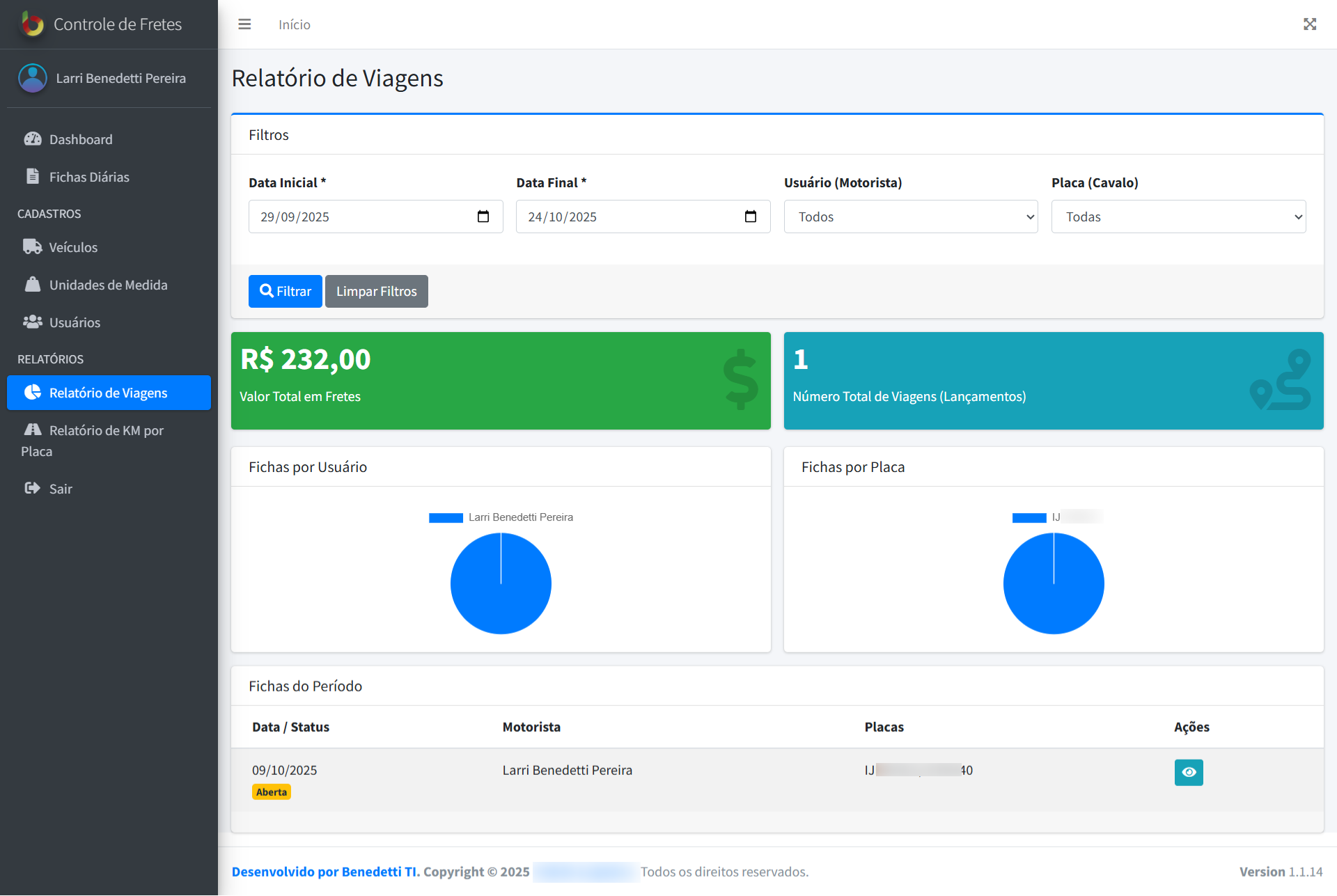Open Dashboard from the sidebar
Viewport: 1337px width, 896px height.
tap(81, 139)
